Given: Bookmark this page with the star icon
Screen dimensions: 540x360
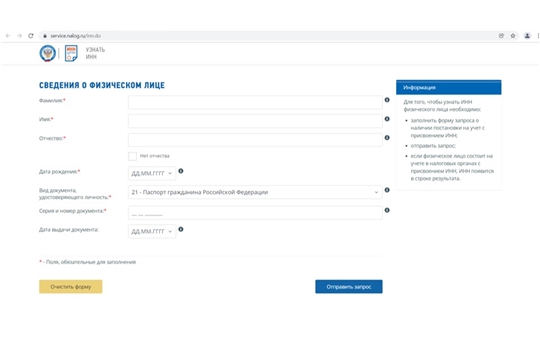Looking at the screenshot, I should 513,36.
